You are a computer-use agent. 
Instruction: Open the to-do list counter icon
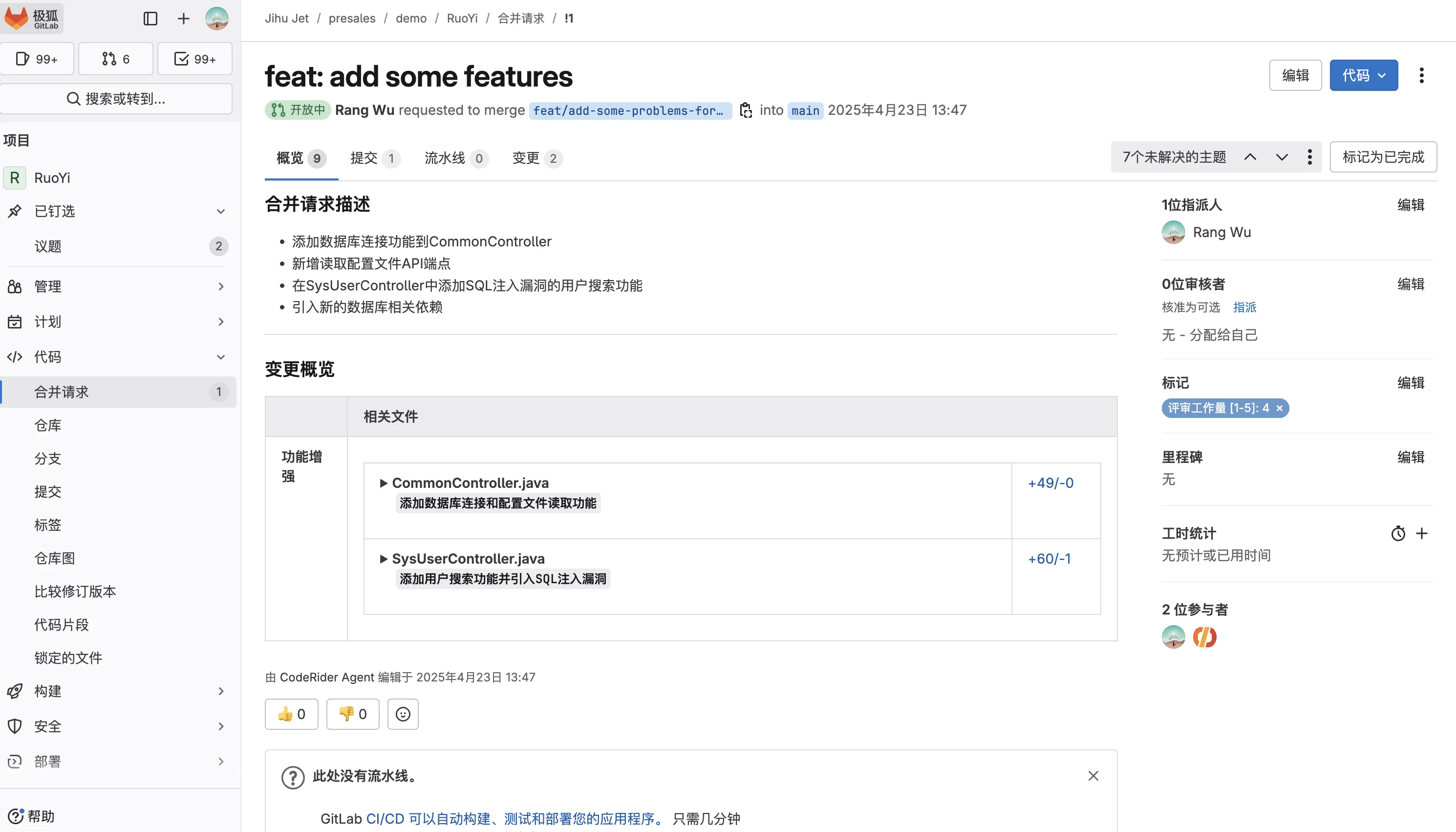pyautogui.click(x=195, y=59)
